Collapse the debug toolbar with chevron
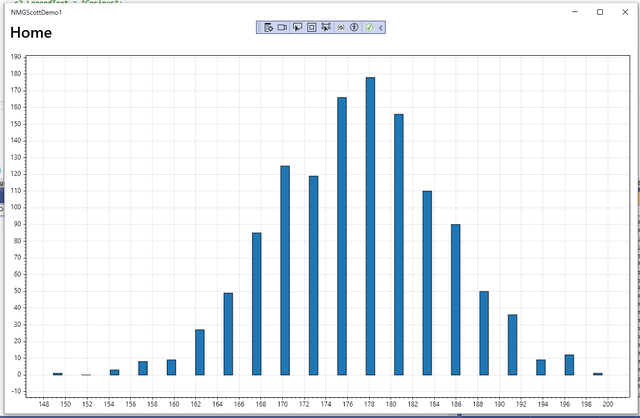The height and width of the screenshot is (418, 640). click(380, 27)
